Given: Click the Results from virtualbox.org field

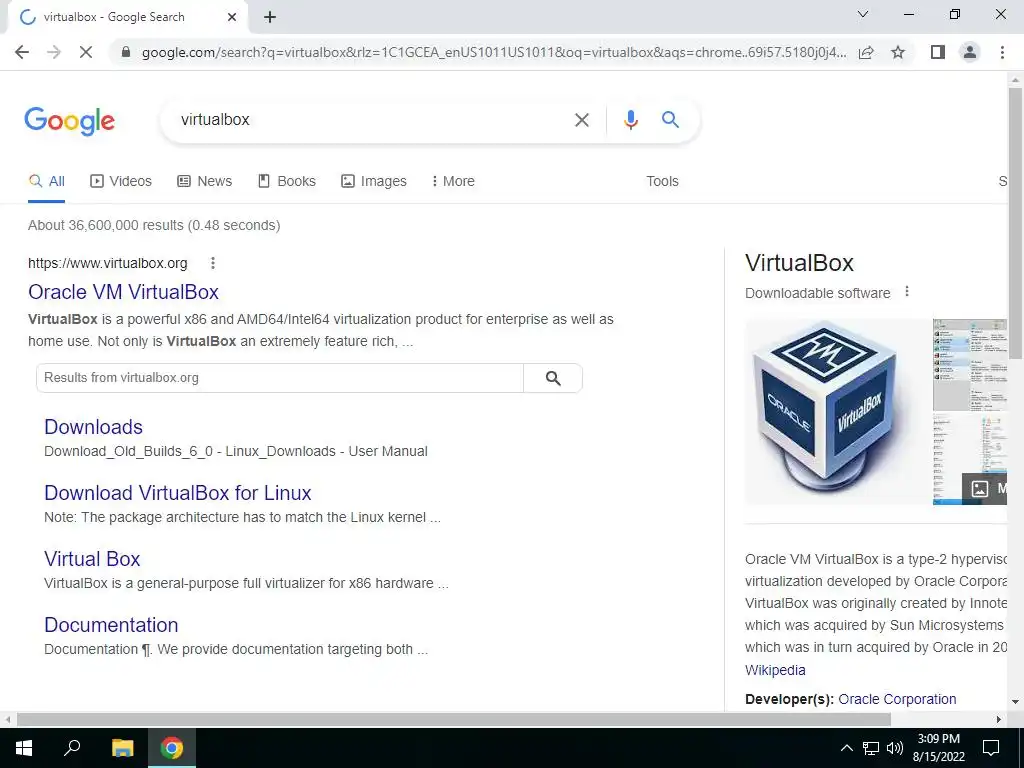Looking at the screenshot, I should click(280, 378).
